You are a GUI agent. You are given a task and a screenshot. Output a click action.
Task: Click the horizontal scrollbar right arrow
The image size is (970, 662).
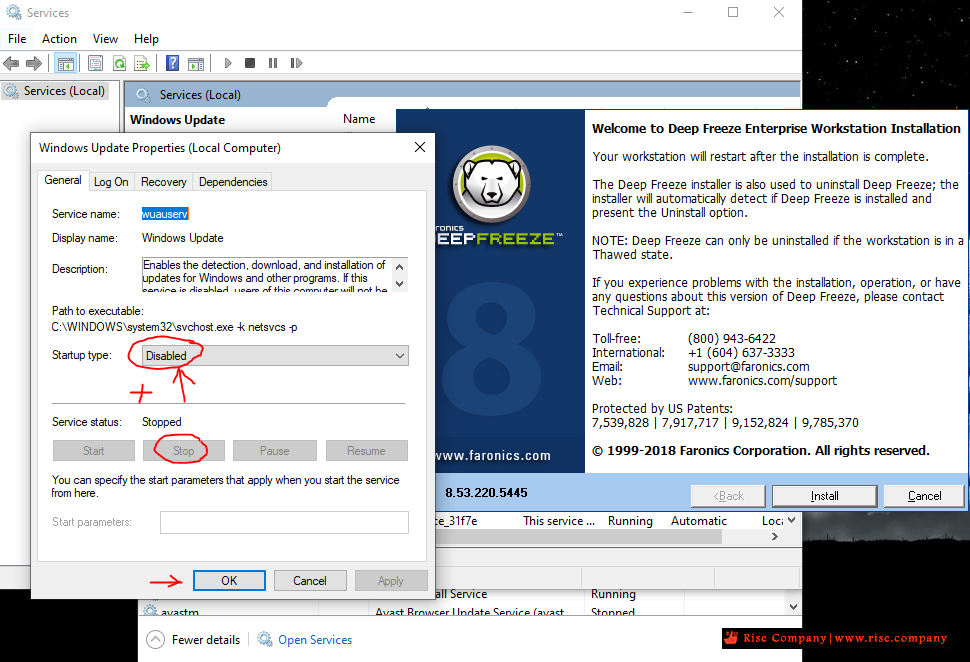click(x=775, y=537)
